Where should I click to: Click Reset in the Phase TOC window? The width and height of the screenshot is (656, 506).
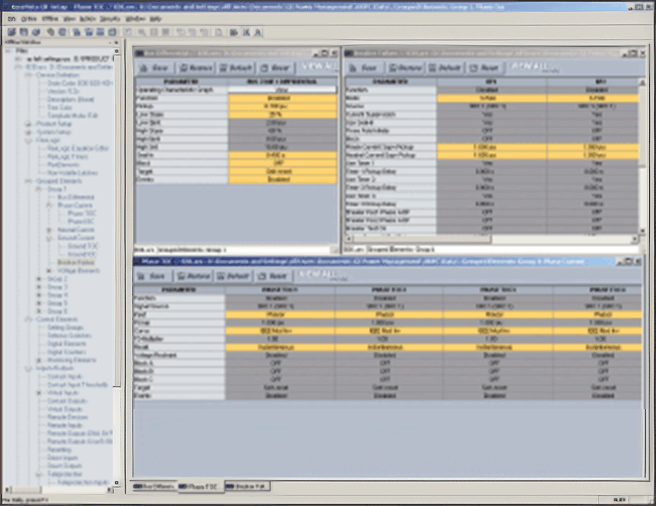click(x=273, y=276)
